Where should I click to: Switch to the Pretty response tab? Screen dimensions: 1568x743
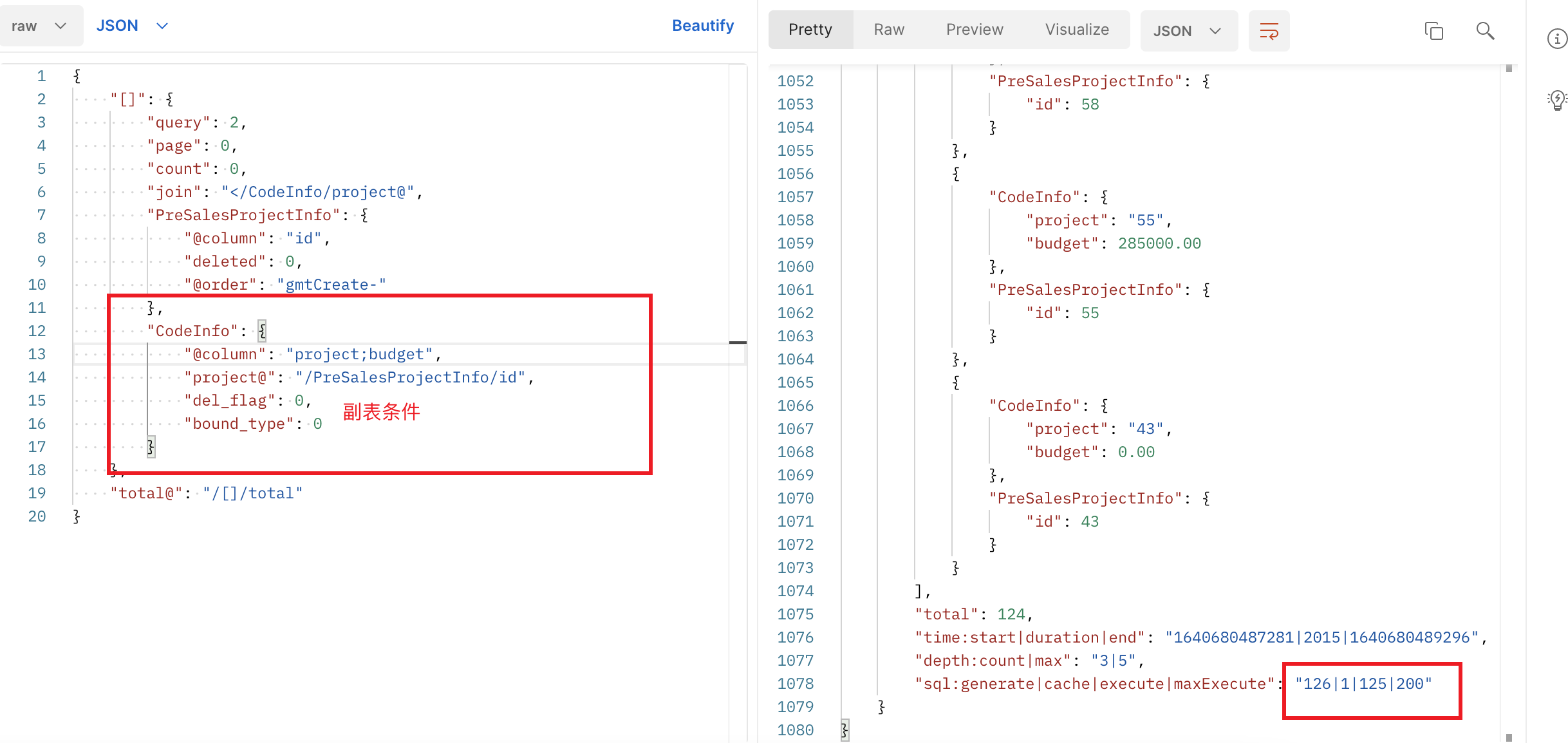coord(810,30)
